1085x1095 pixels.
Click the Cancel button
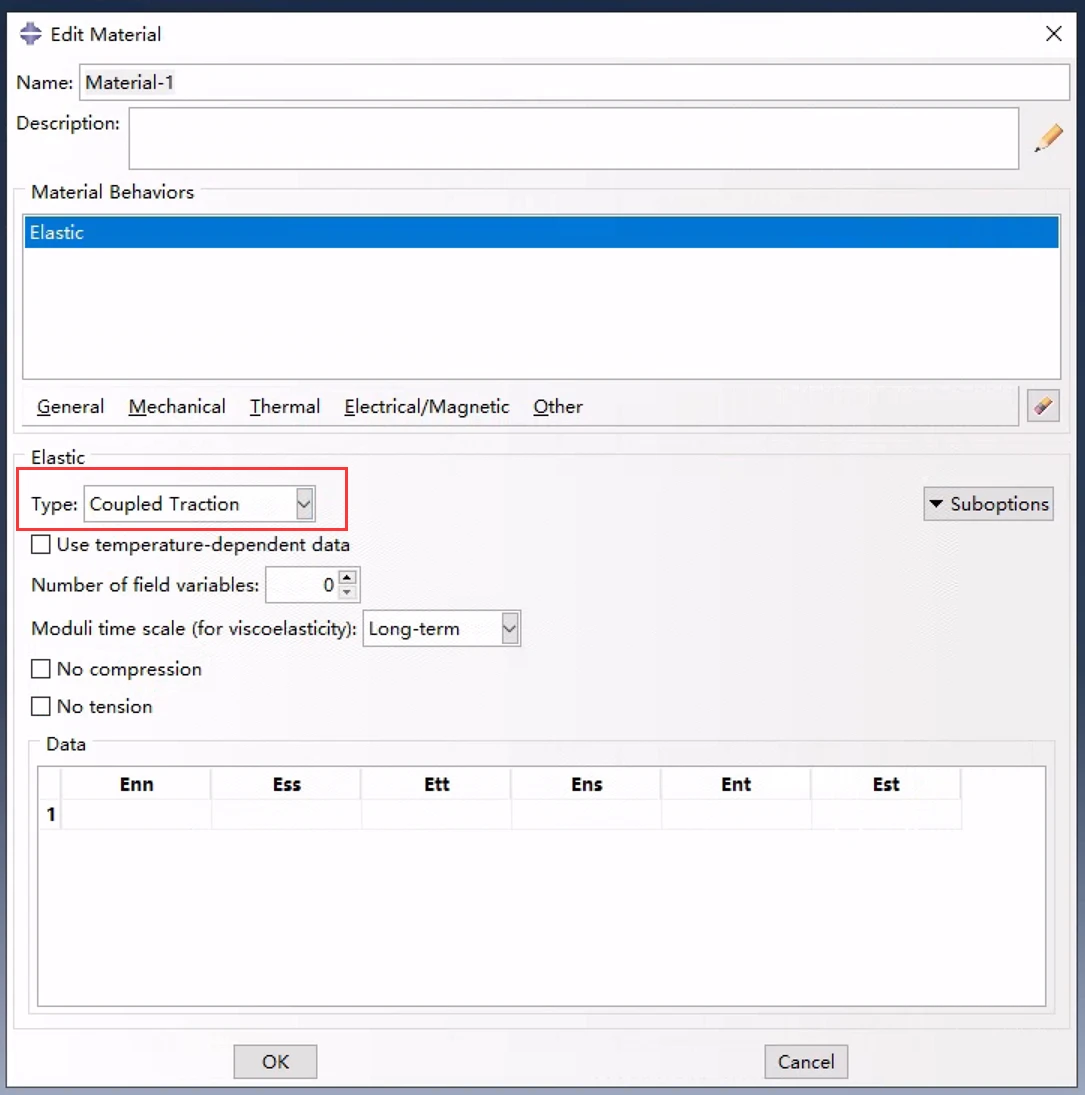tap(806, 1061)
